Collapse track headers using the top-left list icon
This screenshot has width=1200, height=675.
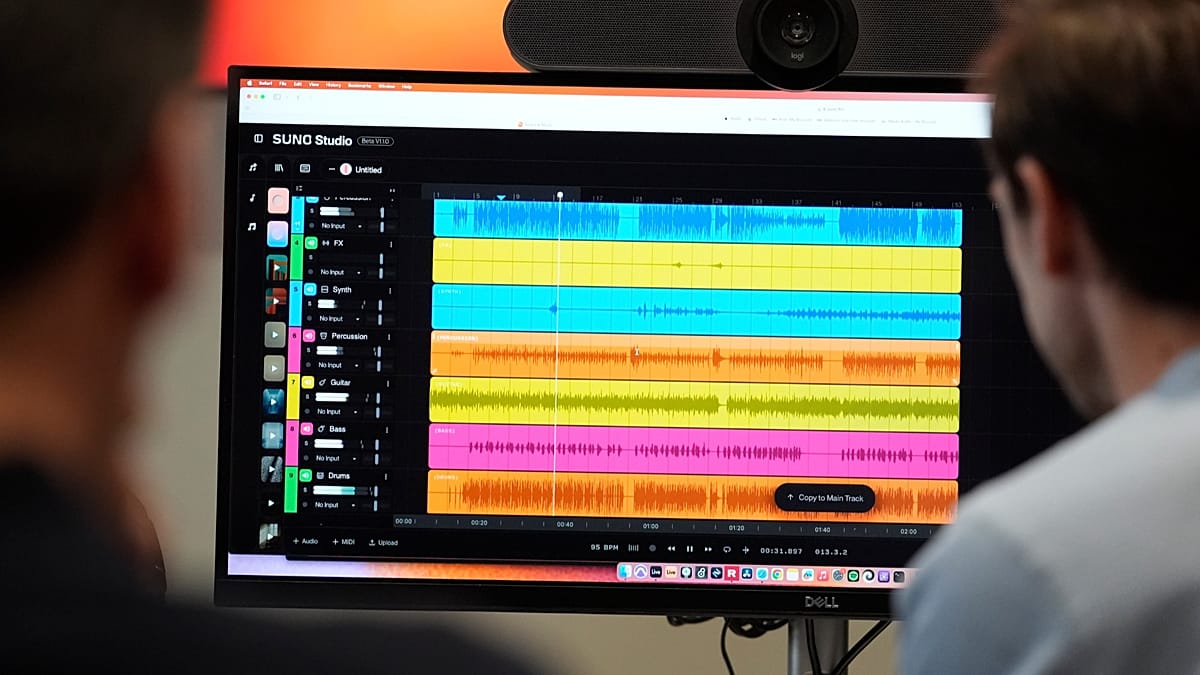(x=299, y=188)
